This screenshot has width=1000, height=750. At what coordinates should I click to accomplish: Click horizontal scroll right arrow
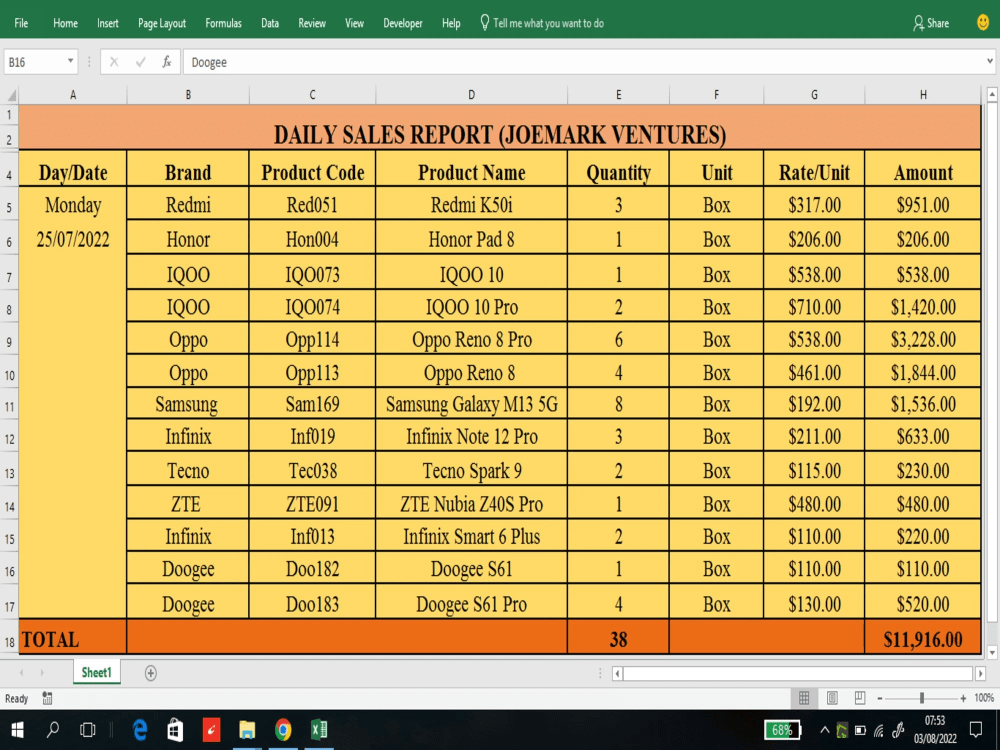click(x=980, y=673)
